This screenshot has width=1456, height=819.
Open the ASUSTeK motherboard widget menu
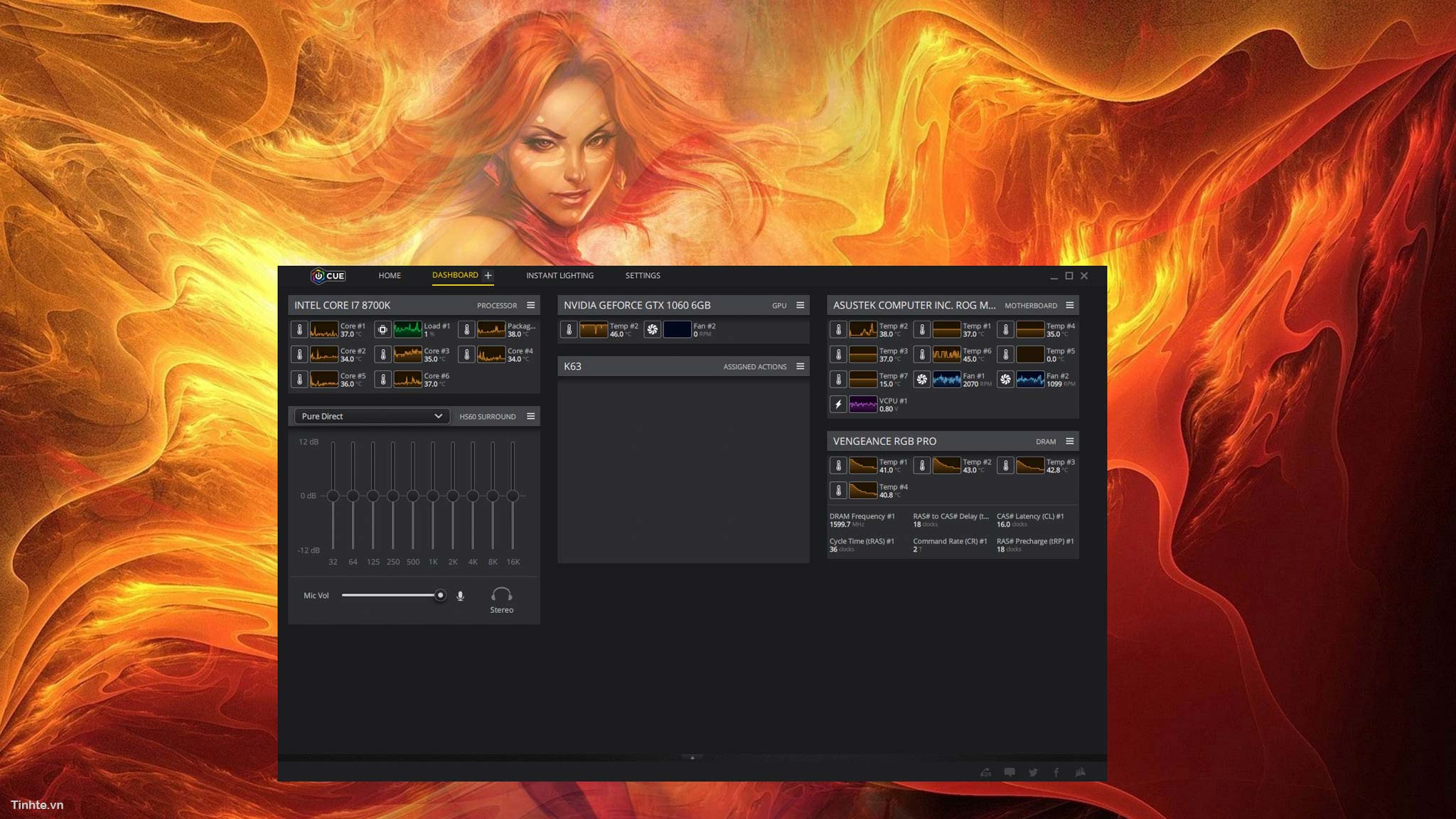[1069, 305]
